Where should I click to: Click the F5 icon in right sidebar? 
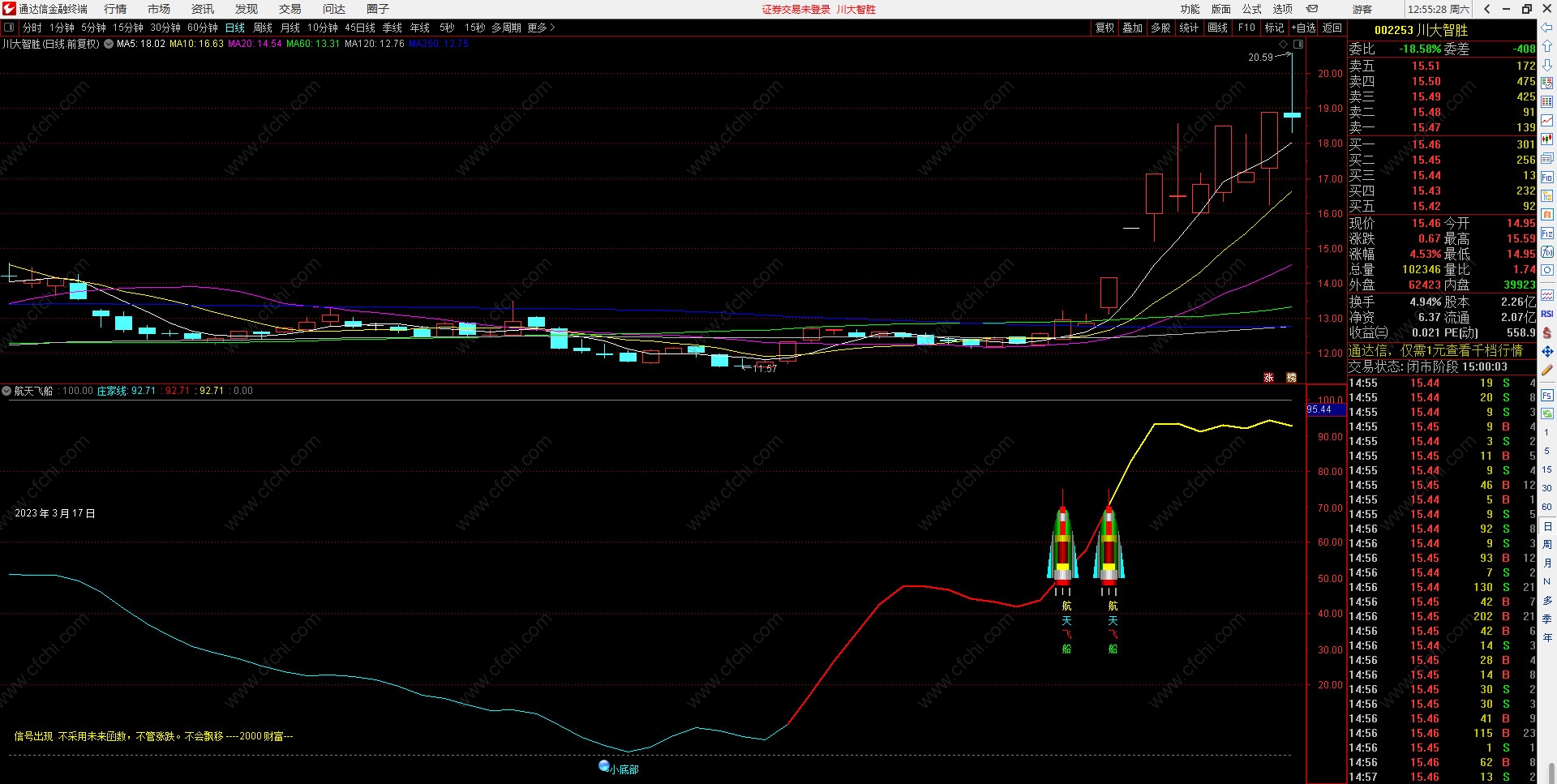tap(1547, 395)
